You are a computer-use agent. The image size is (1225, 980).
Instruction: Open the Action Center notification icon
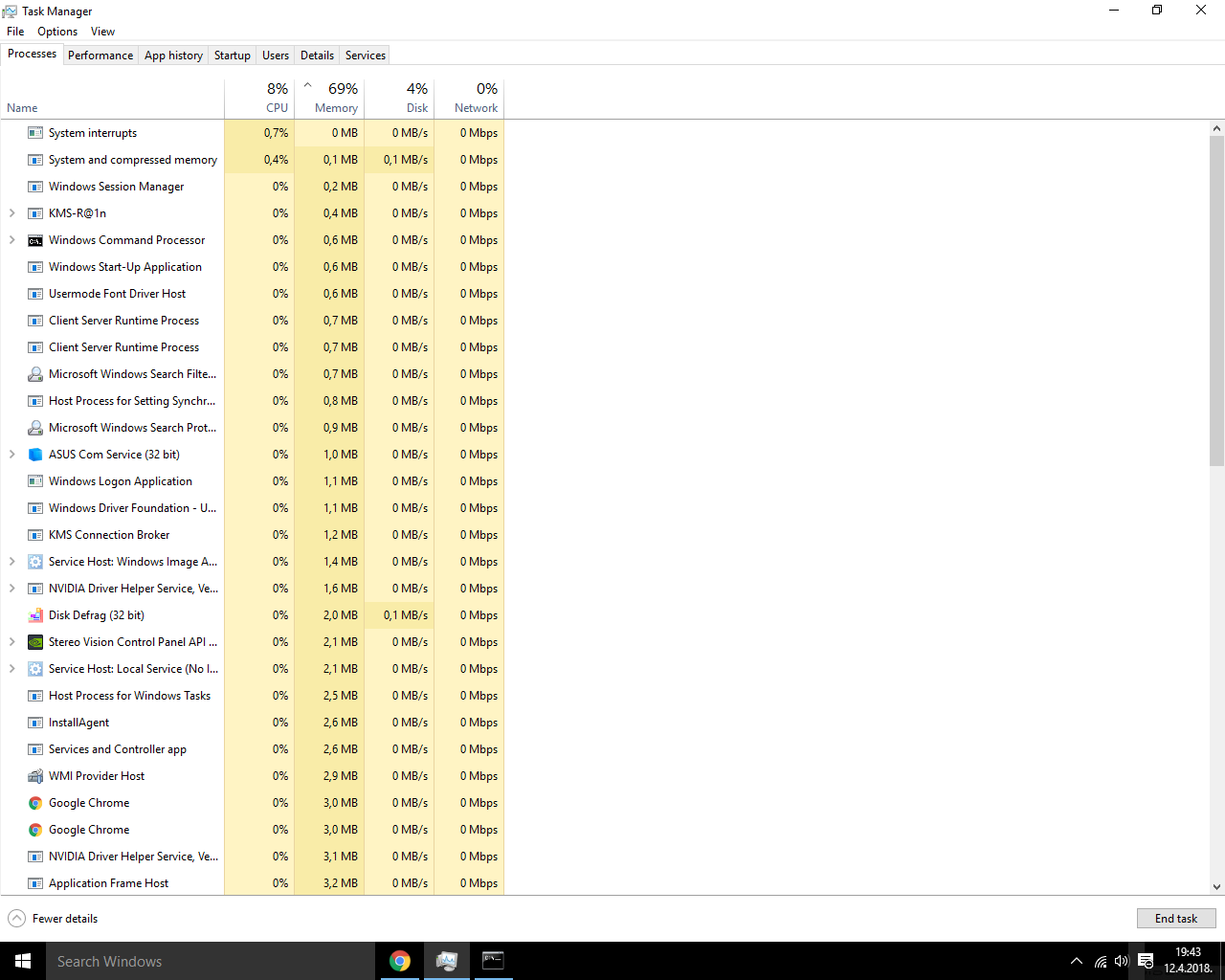1146,961
